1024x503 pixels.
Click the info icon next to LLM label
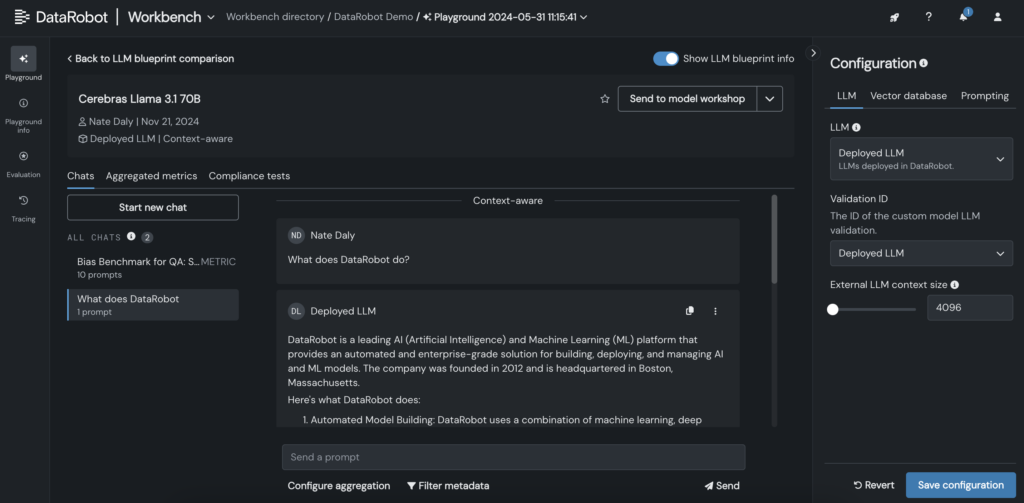coord(856,127)
